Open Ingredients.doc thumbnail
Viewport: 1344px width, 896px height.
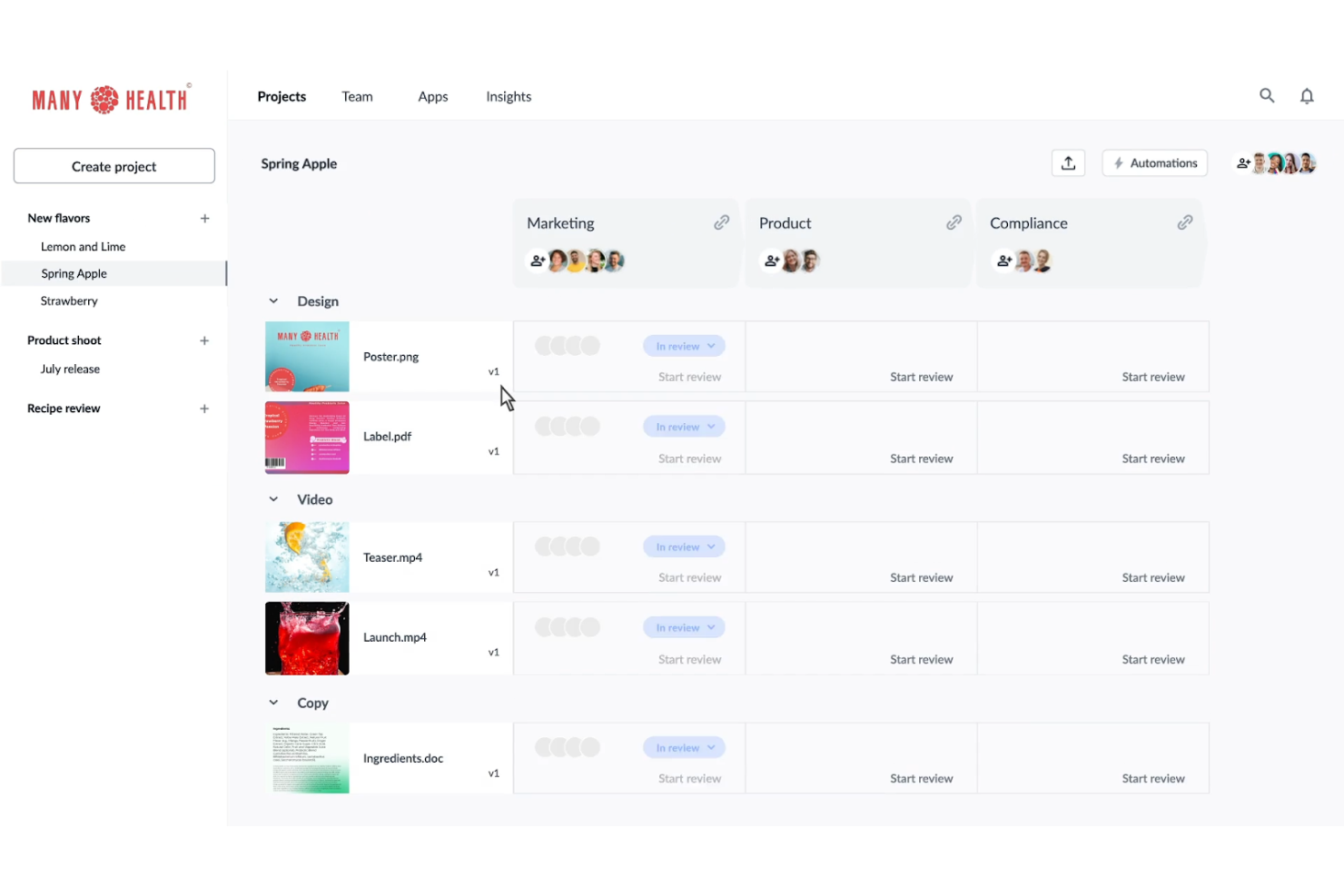pyautogui.click(x=307, y=759)
